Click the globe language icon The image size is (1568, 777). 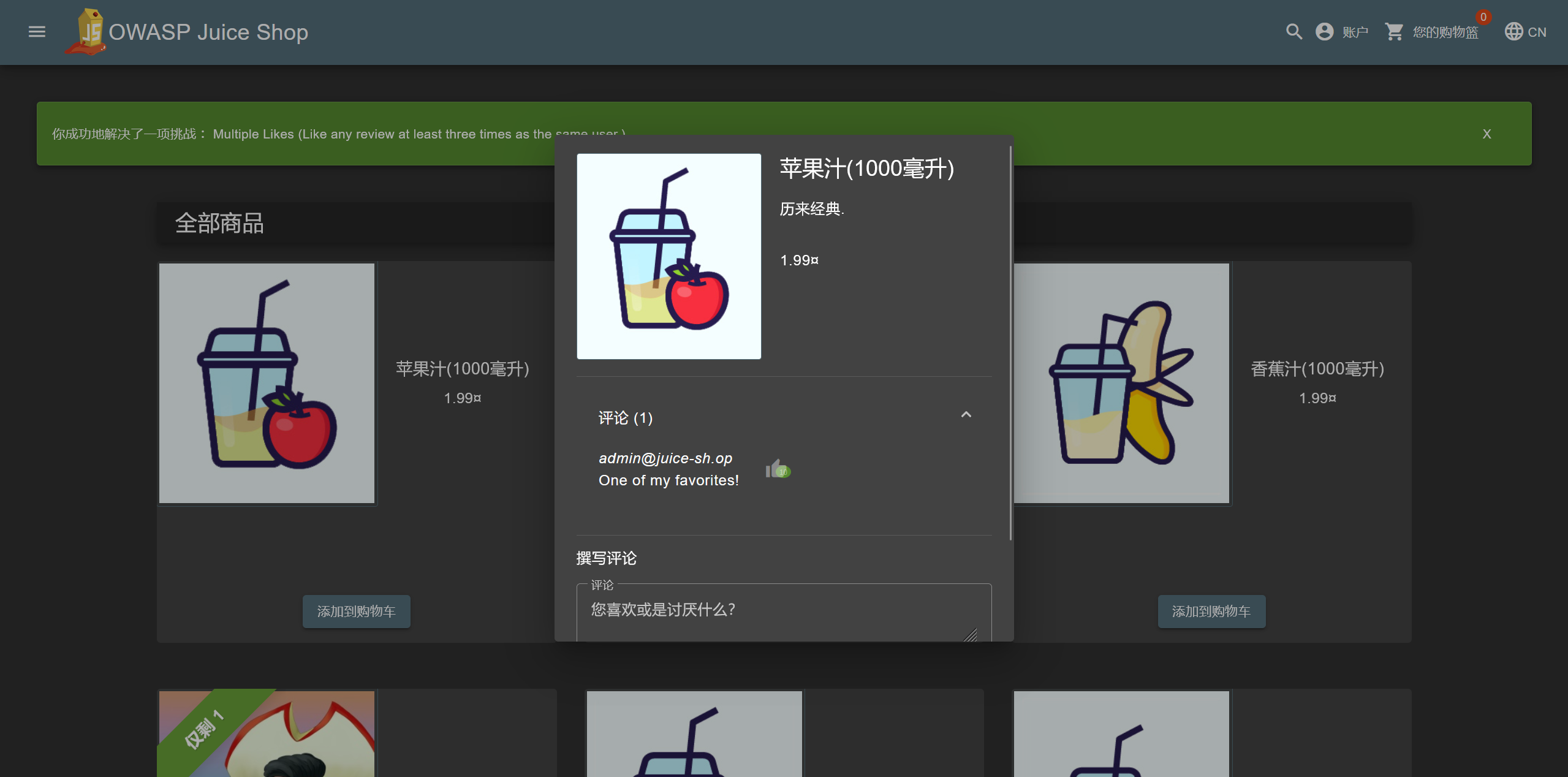[1513, 32]
